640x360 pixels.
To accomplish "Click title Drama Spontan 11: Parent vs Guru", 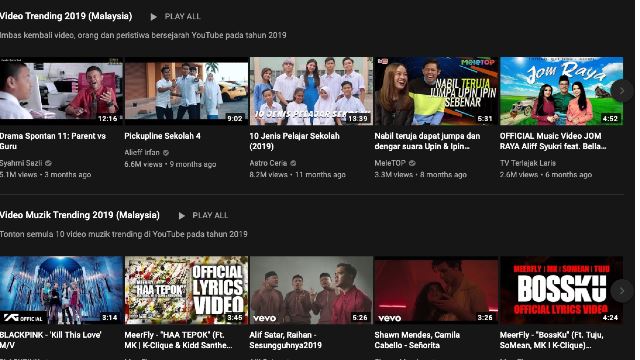I will pos(53,141).
